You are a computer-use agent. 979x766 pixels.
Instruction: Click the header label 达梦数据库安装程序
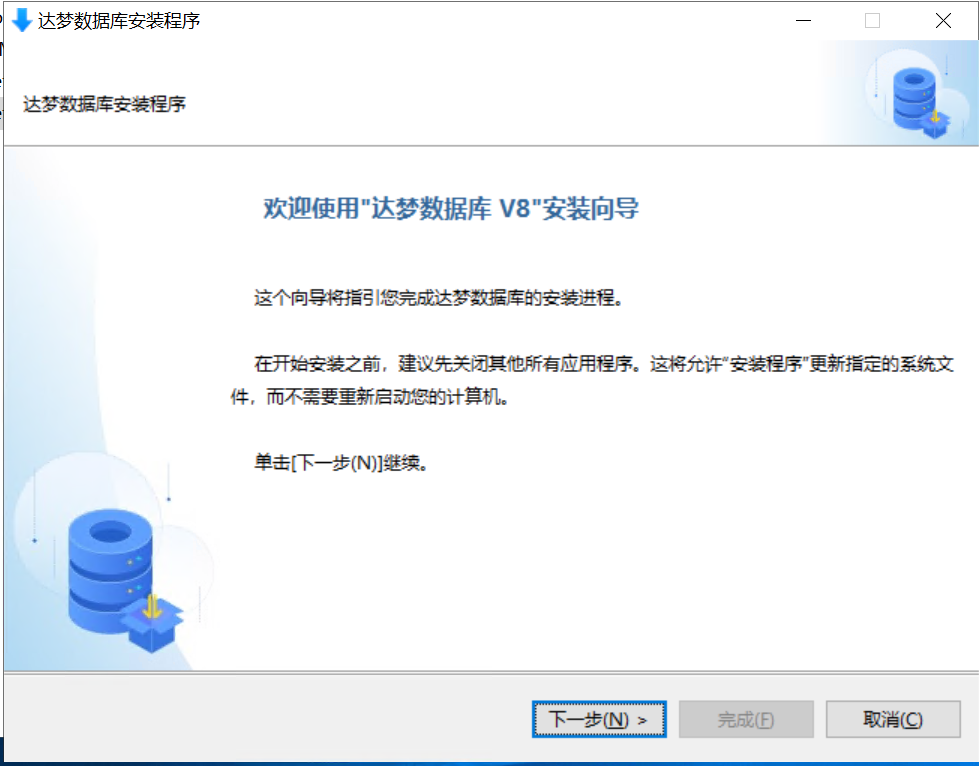(104, 104)
